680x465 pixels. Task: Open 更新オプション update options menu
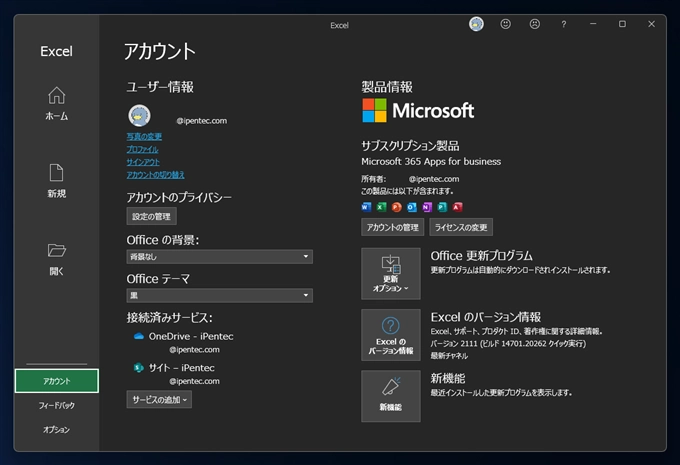click(x=391, y=274)
